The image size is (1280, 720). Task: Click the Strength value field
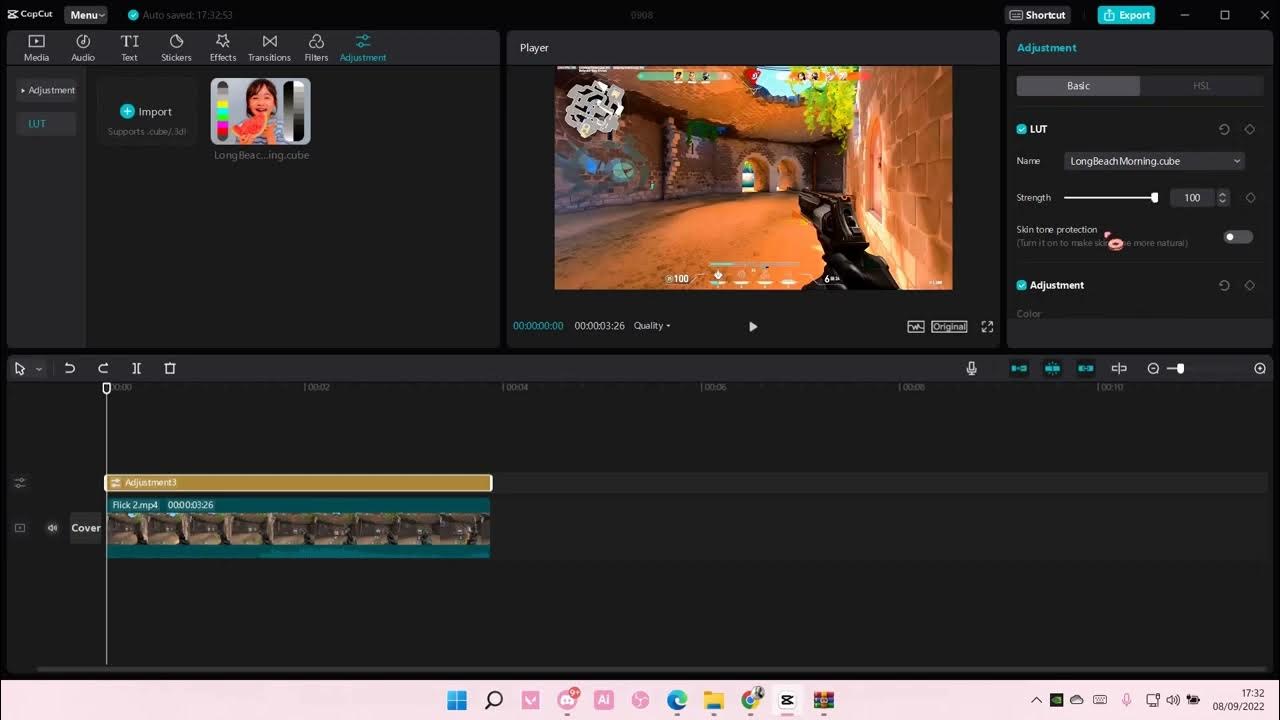1190,198
